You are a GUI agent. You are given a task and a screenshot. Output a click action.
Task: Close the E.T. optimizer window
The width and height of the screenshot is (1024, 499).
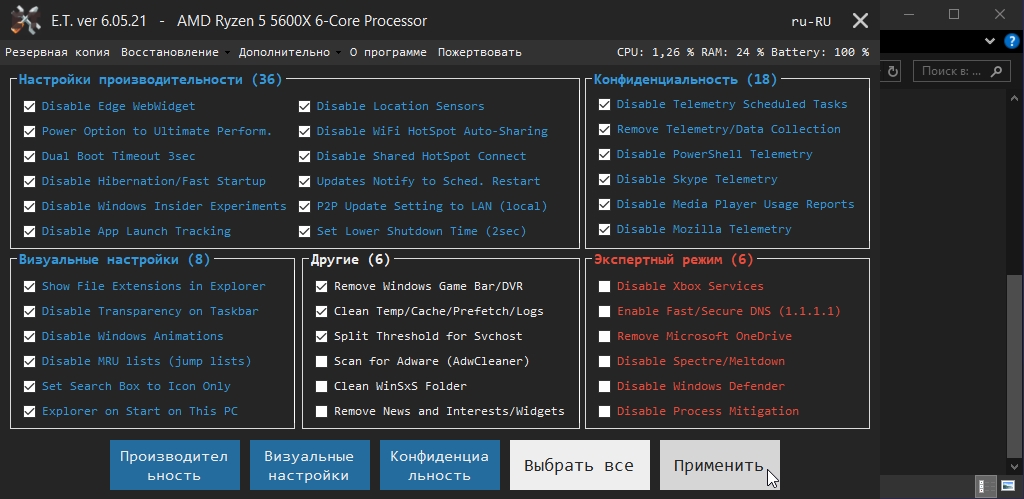pyautogui.click(x=860, y=21)
